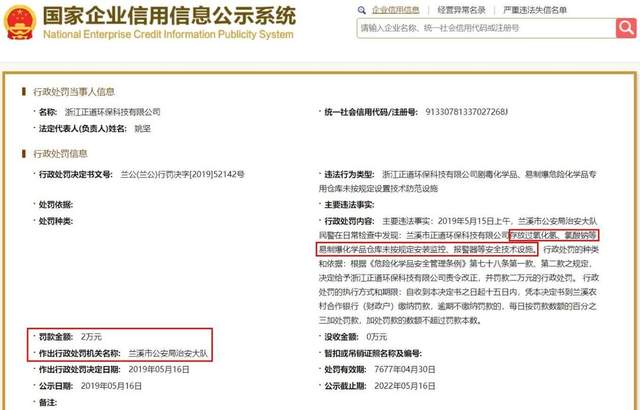Viewport: 640px width, 410px height.
Task: Click the red search magnifier button
Action: [x=626, y=28]
